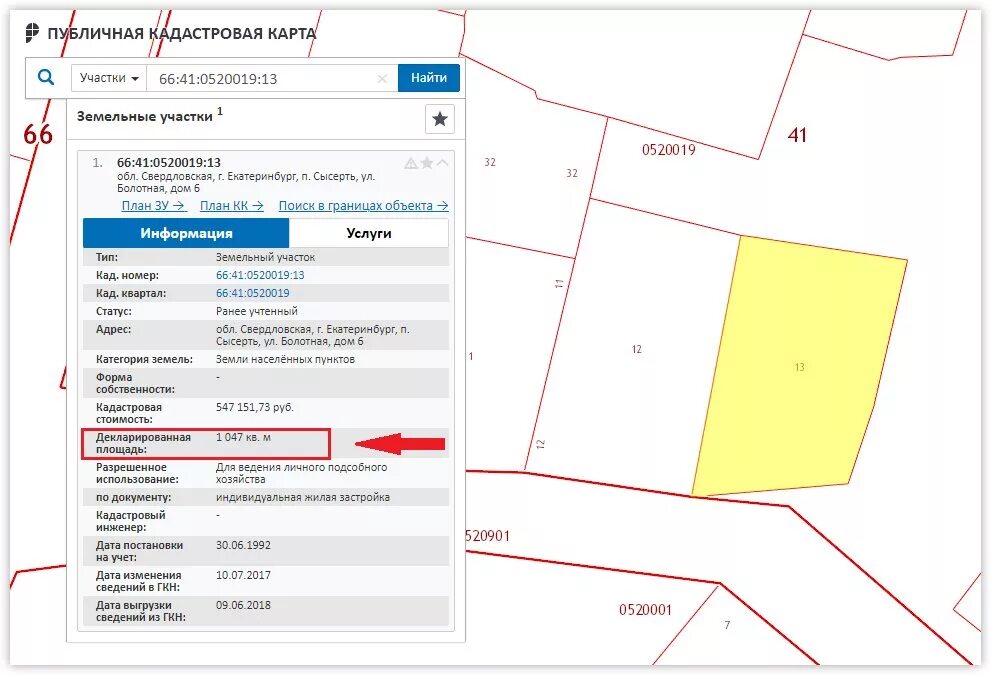Viewport: 991px width, 675px height.
Task: Click the ПУБЛИЧНАЯ КАДАСТРОВАЯ КАРТА title
Action: (182, 33)
